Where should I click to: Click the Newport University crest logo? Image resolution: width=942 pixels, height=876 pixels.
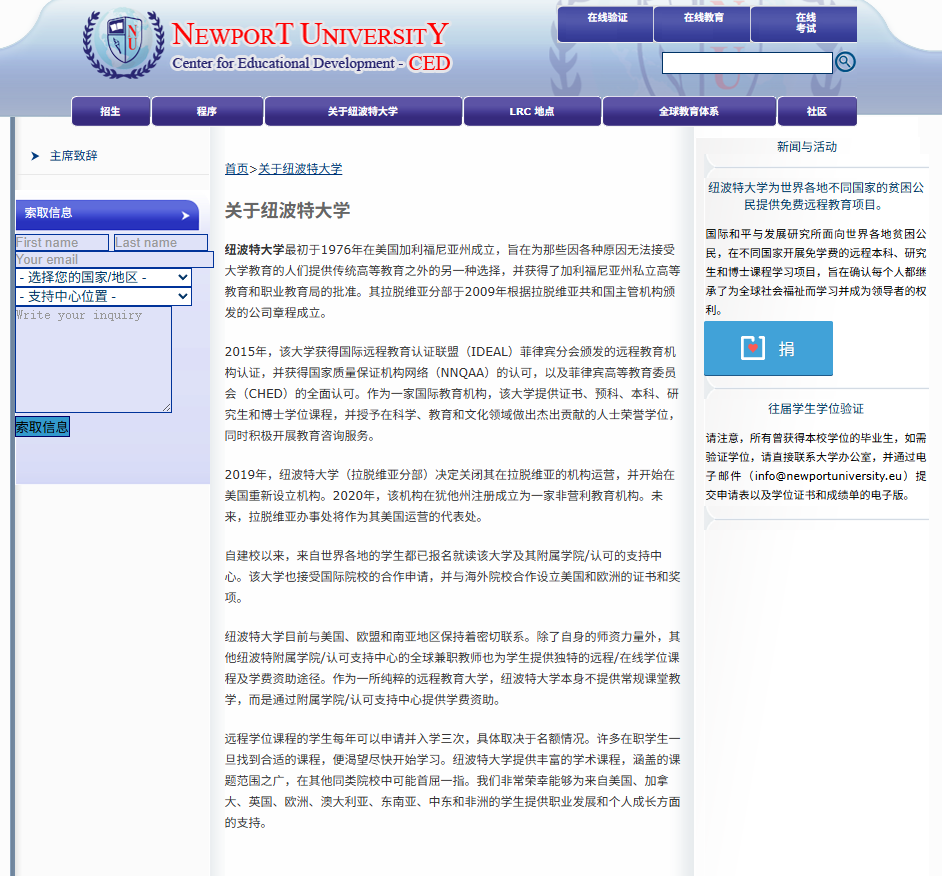point(124,44)
